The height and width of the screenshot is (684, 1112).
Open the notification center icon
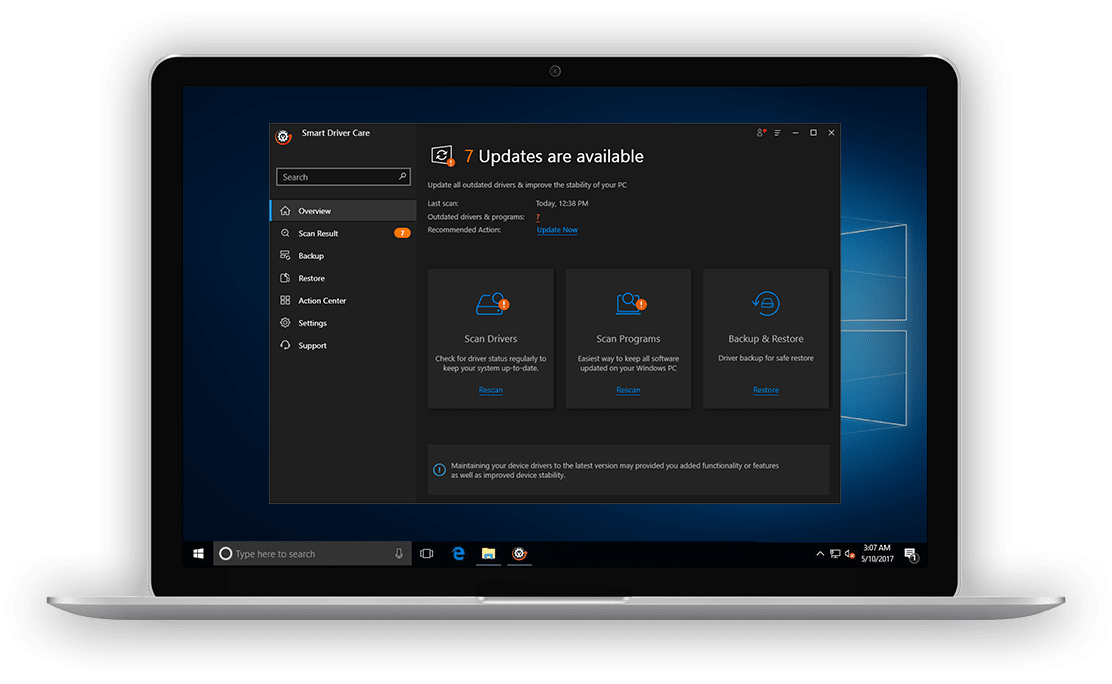point(911,554)
